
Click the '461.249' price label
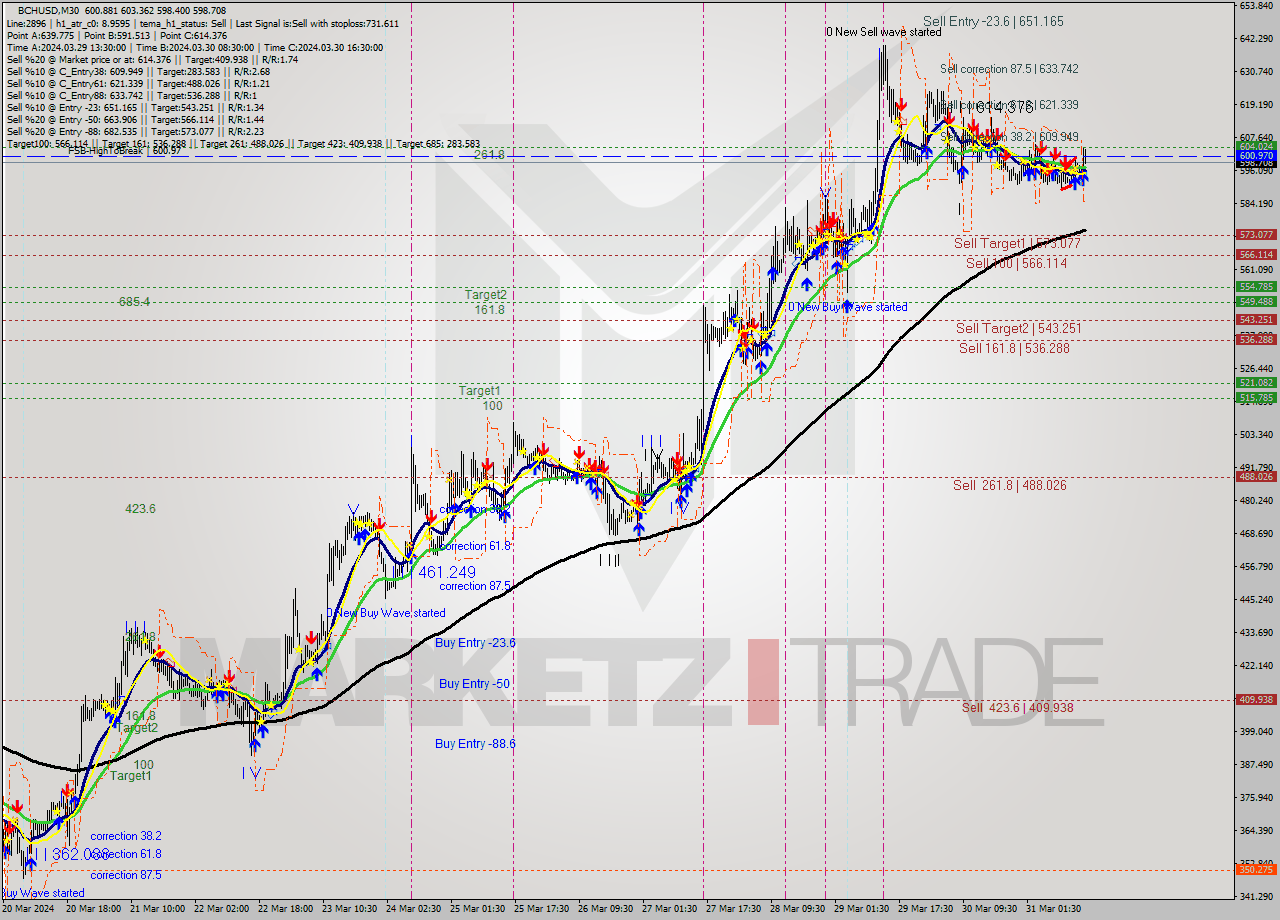[447, 572]
